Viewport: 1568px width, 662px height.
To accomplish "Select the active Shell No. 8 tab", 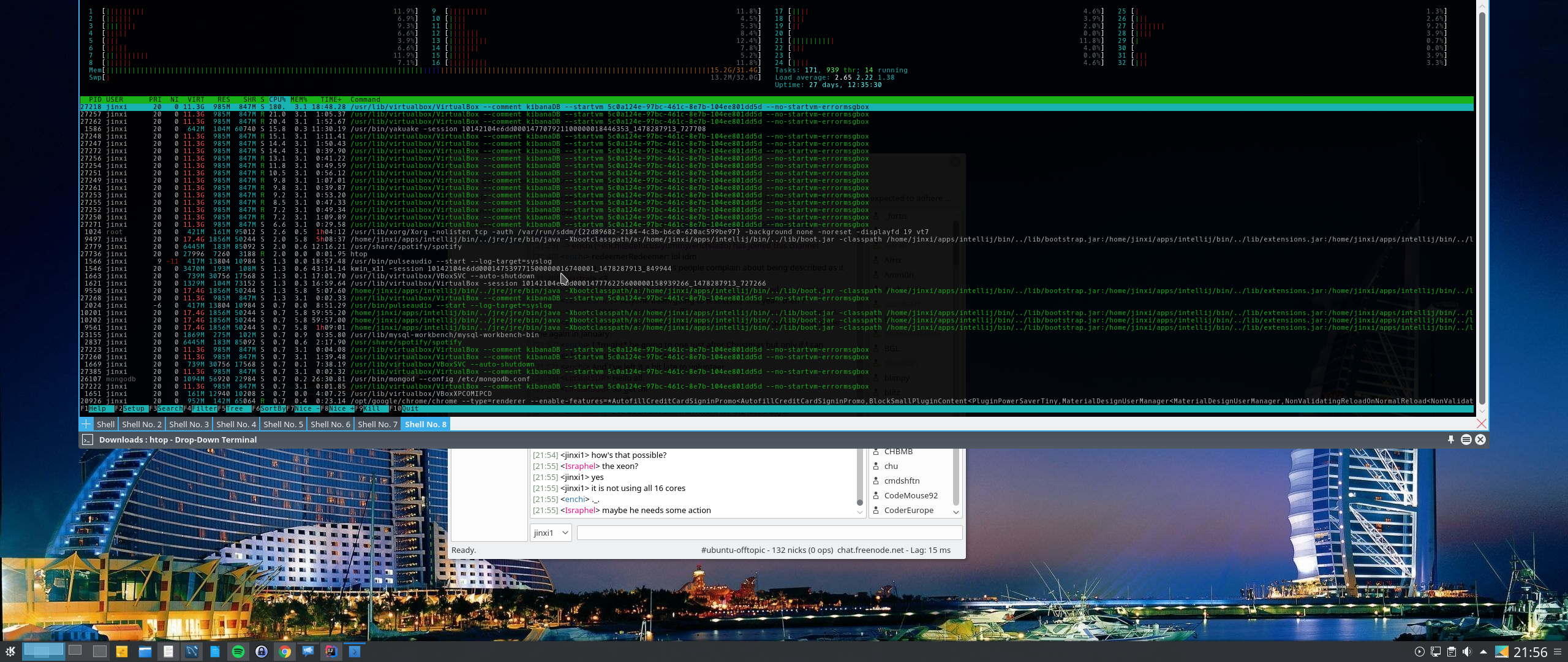I will click(426, 424).
